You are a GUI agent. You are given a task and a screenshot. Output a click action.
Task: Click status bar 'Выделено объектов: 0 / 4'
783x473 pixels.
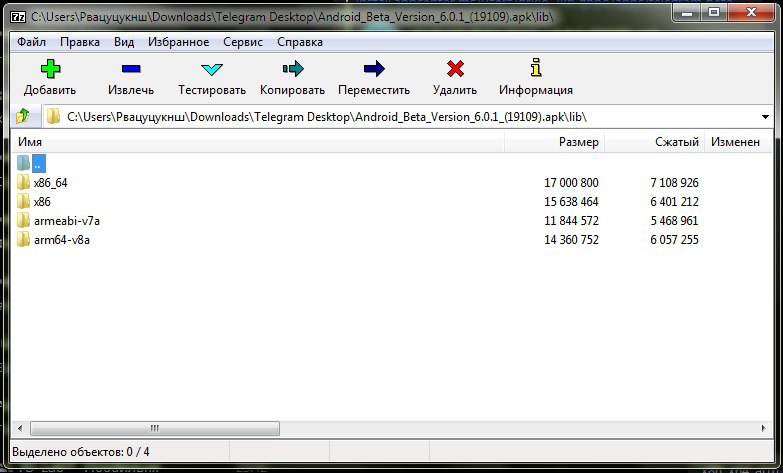81,452
